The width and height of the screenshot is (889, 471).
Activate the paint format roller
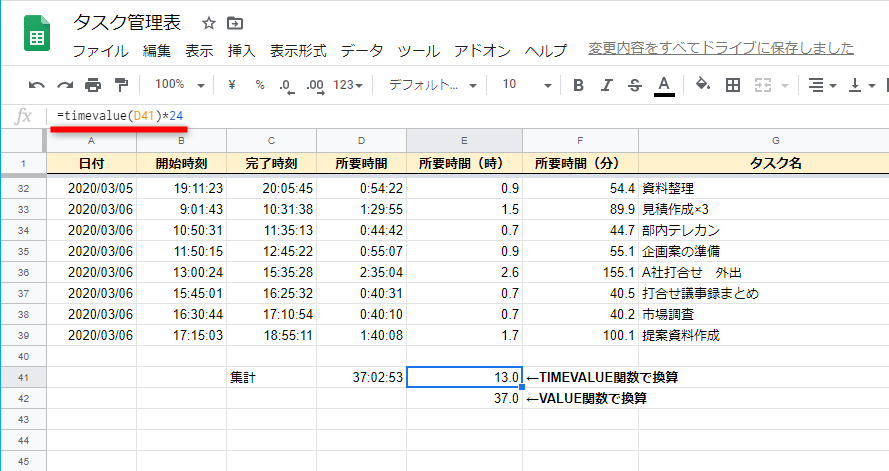(x=121, y=86)
